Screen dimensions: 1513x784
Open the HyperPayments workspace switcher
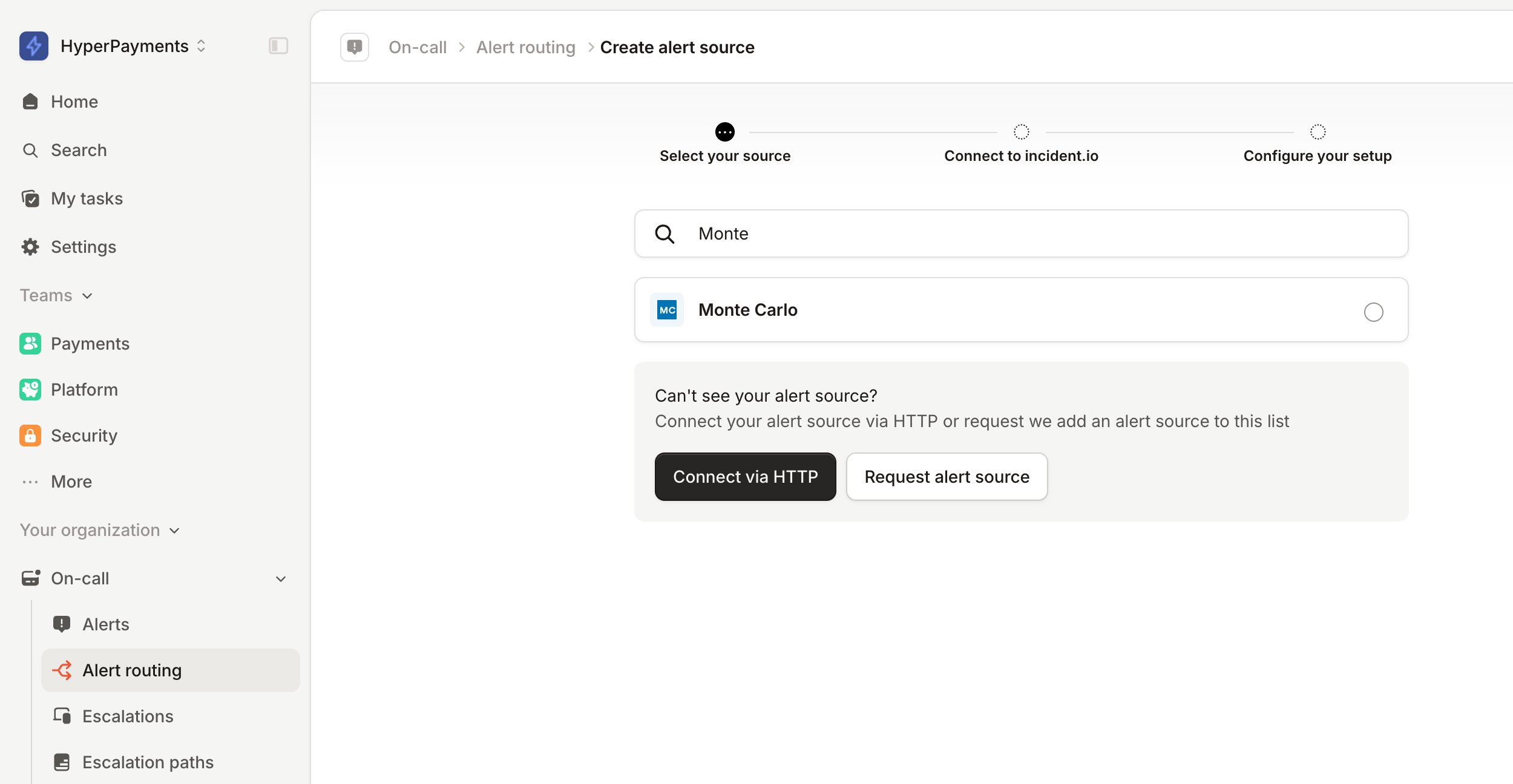(133, 46)
